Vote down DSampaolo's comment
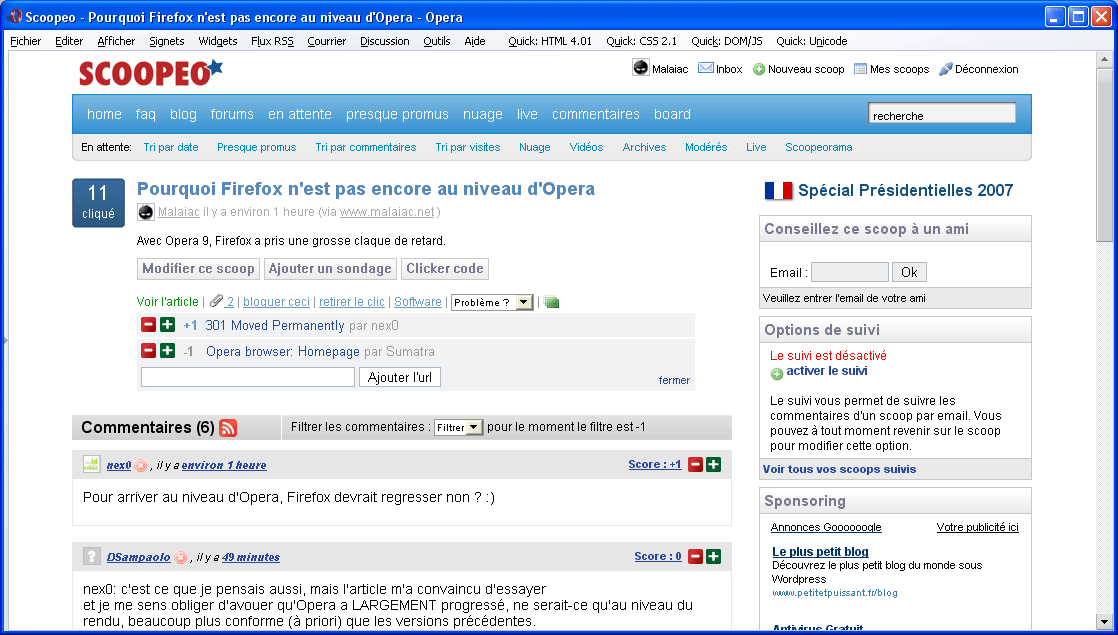Image resolution: width=1118 pixels, height=635 pixels. [x=695, y=557]
